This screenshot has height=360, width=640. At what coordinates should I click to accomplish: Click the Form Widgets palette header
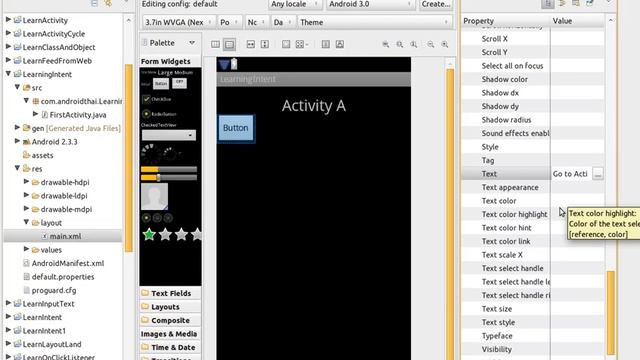pyautogui.click(x=170, y=61)
